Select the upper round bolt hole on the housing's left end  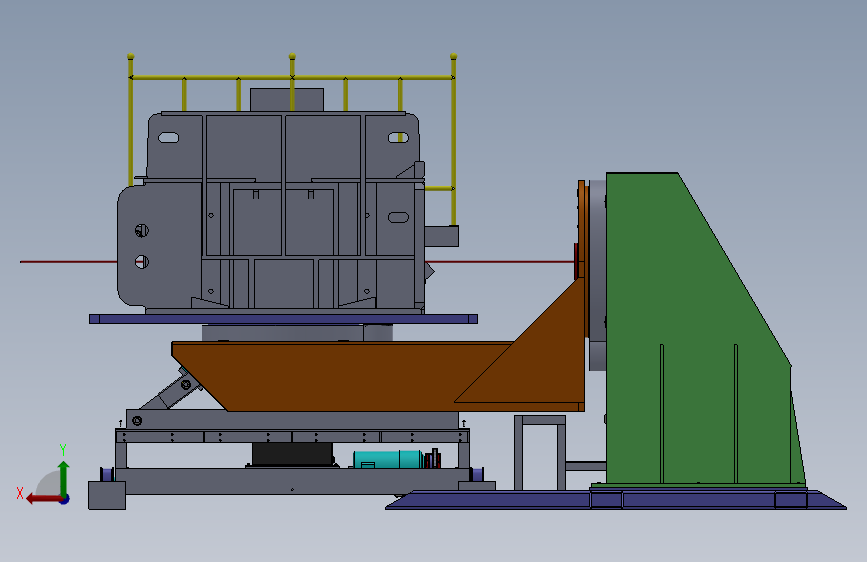[x=142, y=230]
